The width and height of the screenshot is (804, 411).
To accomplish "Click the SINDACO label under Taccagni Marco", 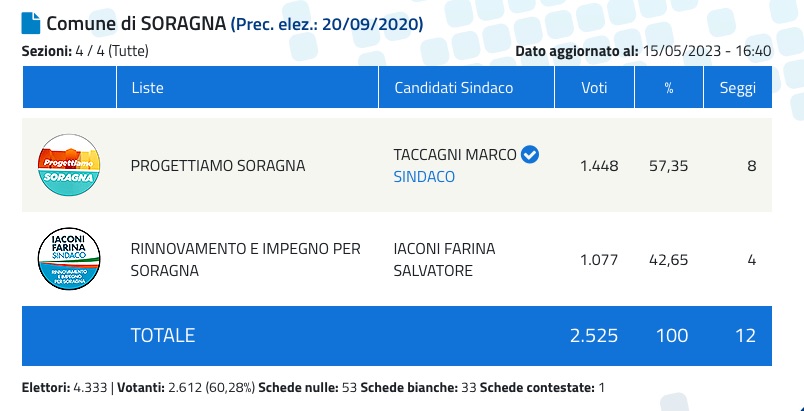I will pyautogui.click(x=424, y=177).
